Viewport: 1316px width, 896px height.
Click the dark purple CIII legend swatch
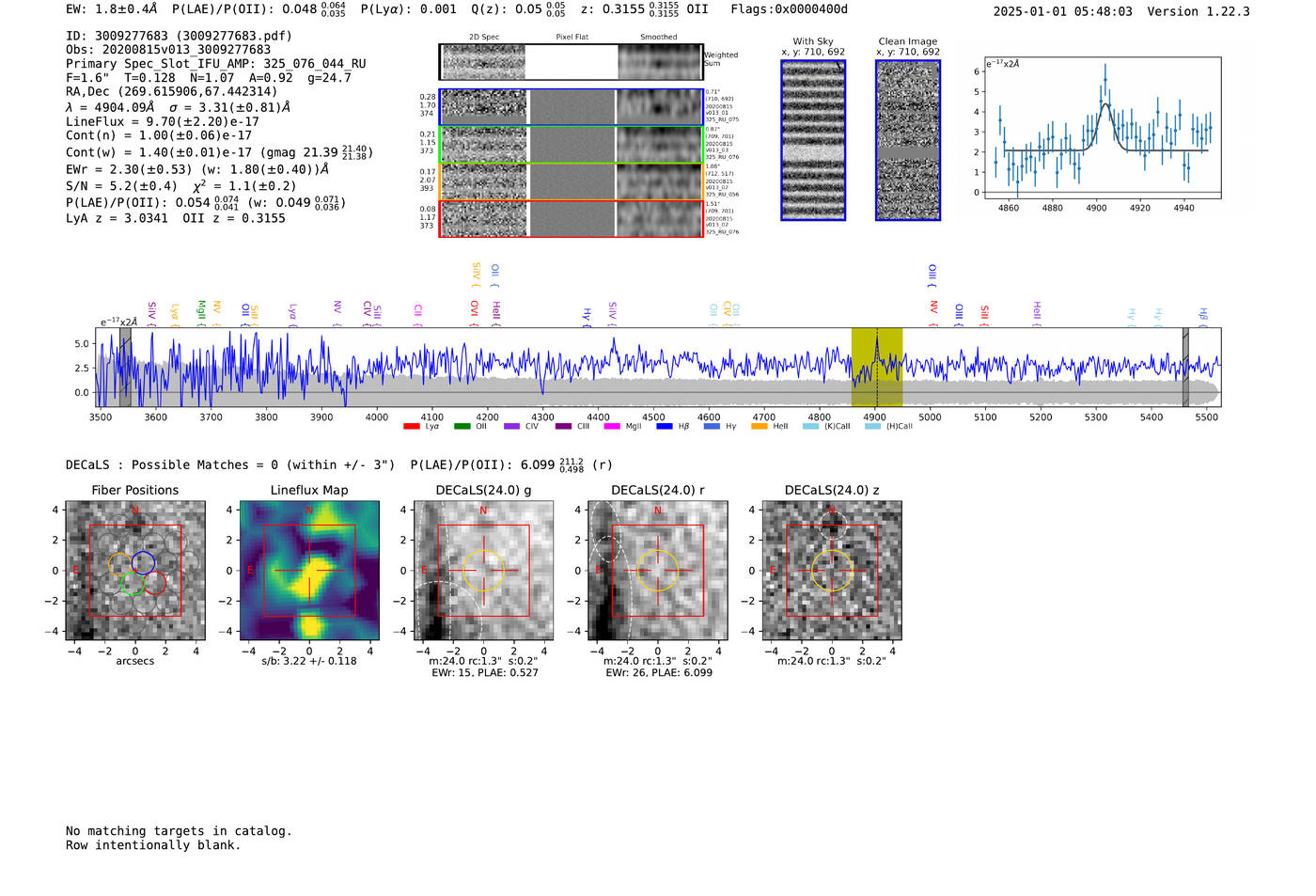point(563,426)
